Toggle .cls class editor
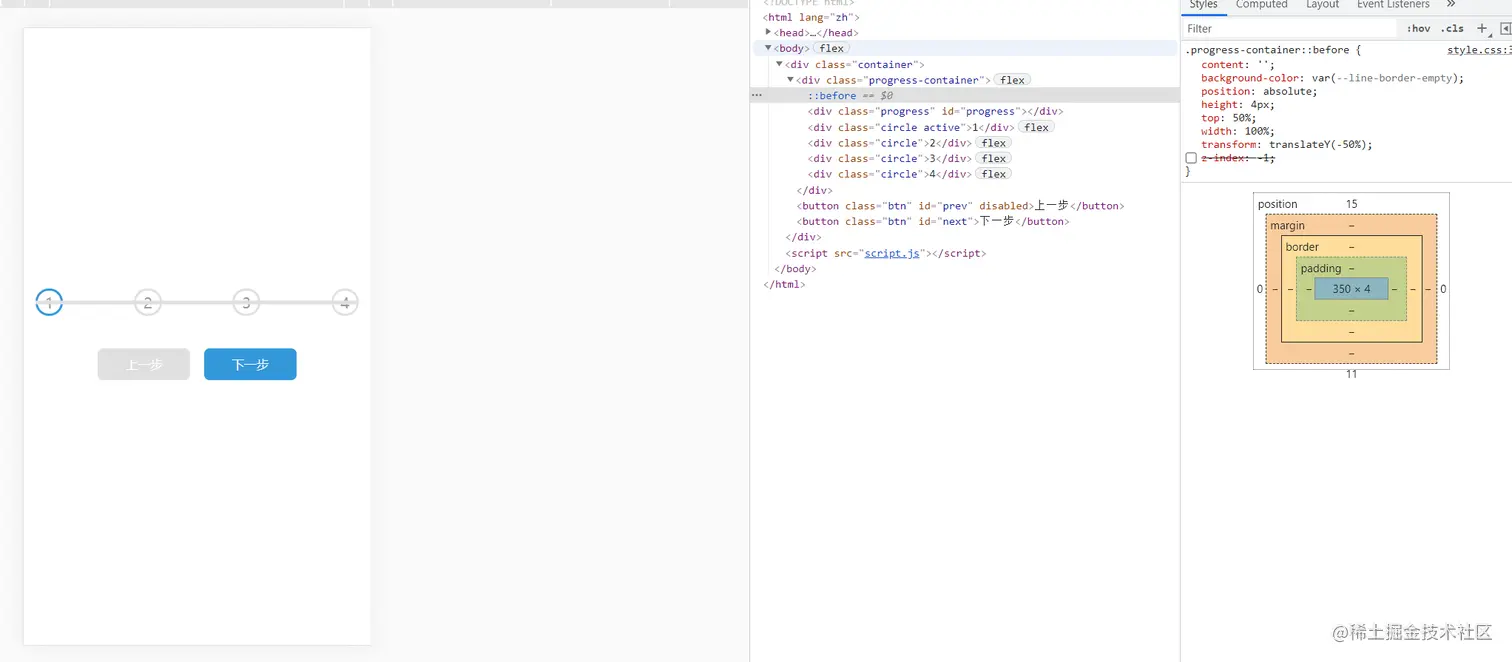 [1452, 29]
